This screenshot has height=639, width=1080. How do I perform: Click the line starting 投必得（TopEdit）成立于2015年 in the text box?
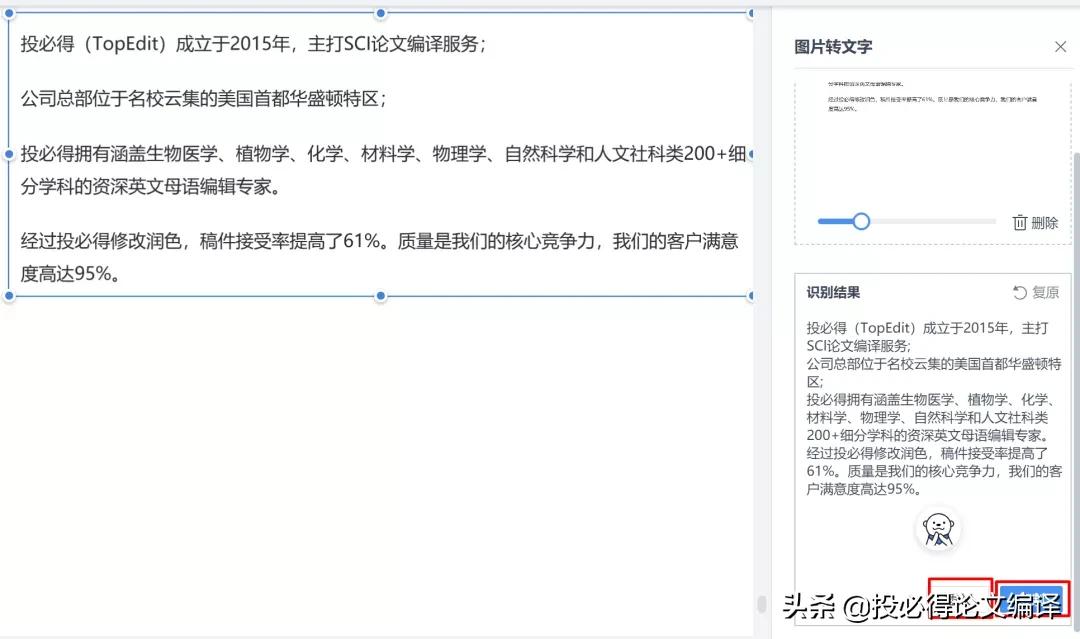click(253, 44)
